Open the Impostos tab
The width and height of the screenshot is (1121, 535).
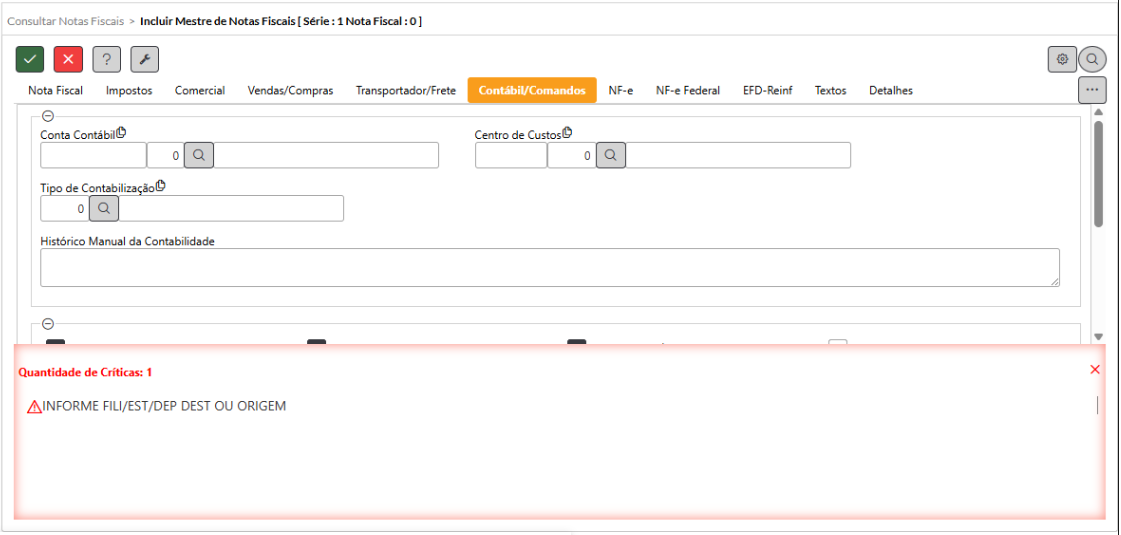pyautogui.click(x=129, y=91)
